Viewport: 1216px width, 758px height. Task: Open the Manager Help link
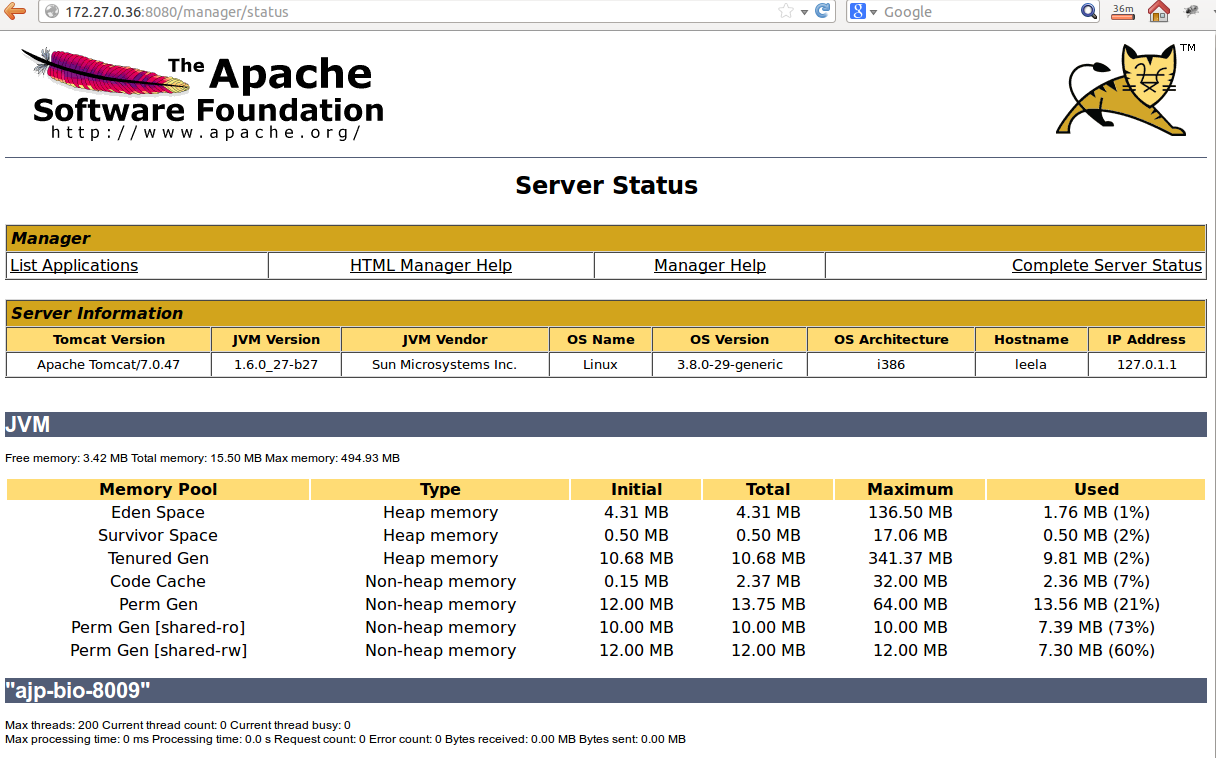tap(710, 265)
